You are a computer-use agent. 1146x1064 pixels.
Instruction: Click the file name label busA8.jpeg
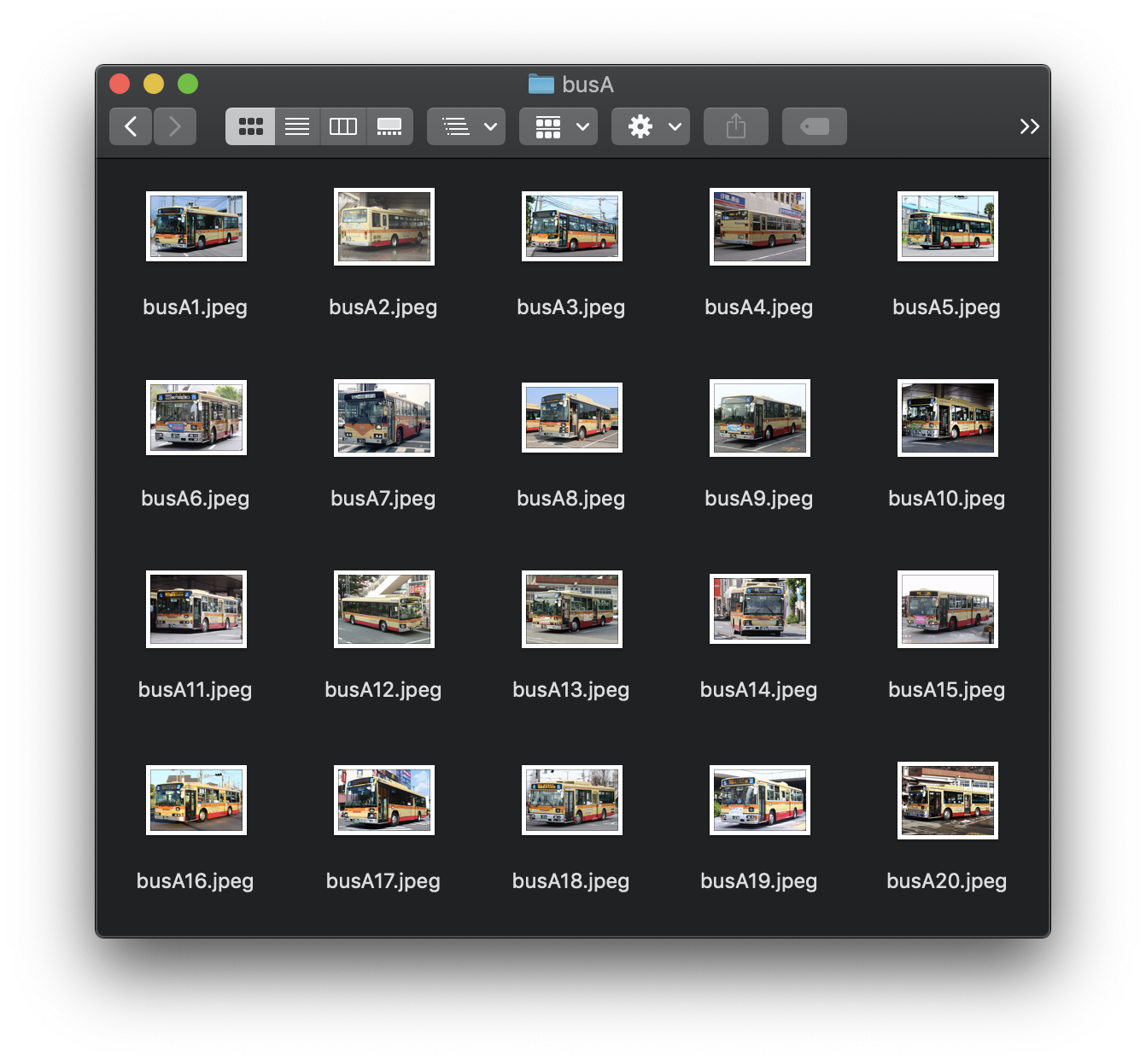[x=571, y=499]
